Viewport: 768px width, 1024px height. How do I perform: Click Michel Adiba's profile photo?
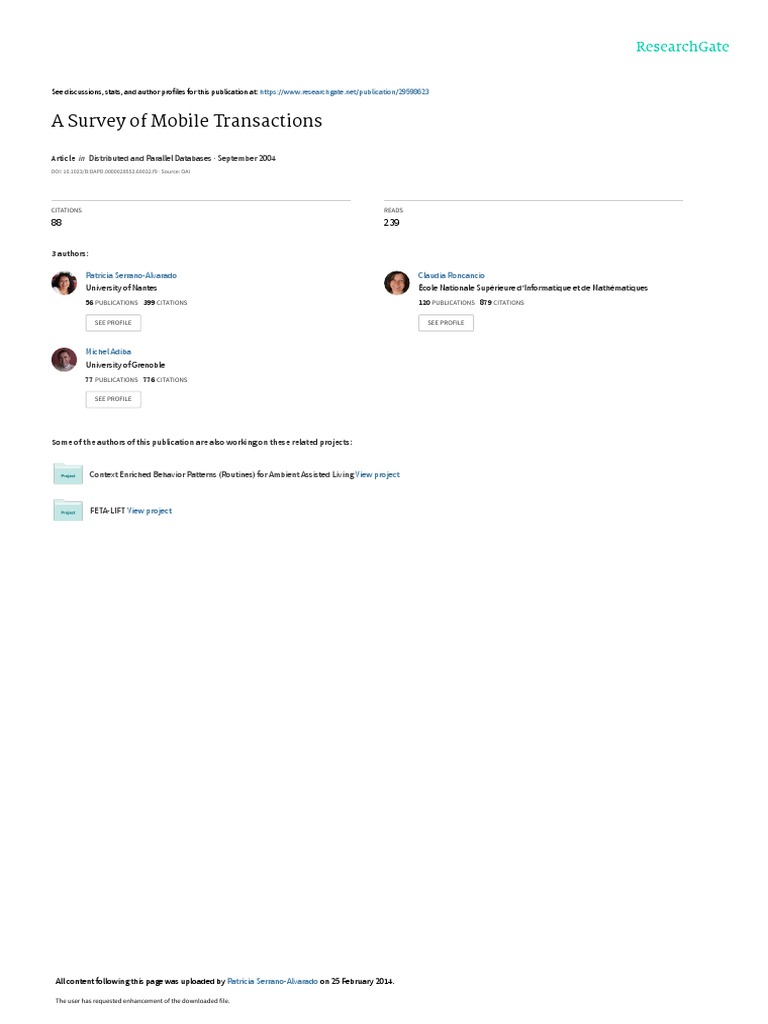pyautogui.click(x=64, y=359)
